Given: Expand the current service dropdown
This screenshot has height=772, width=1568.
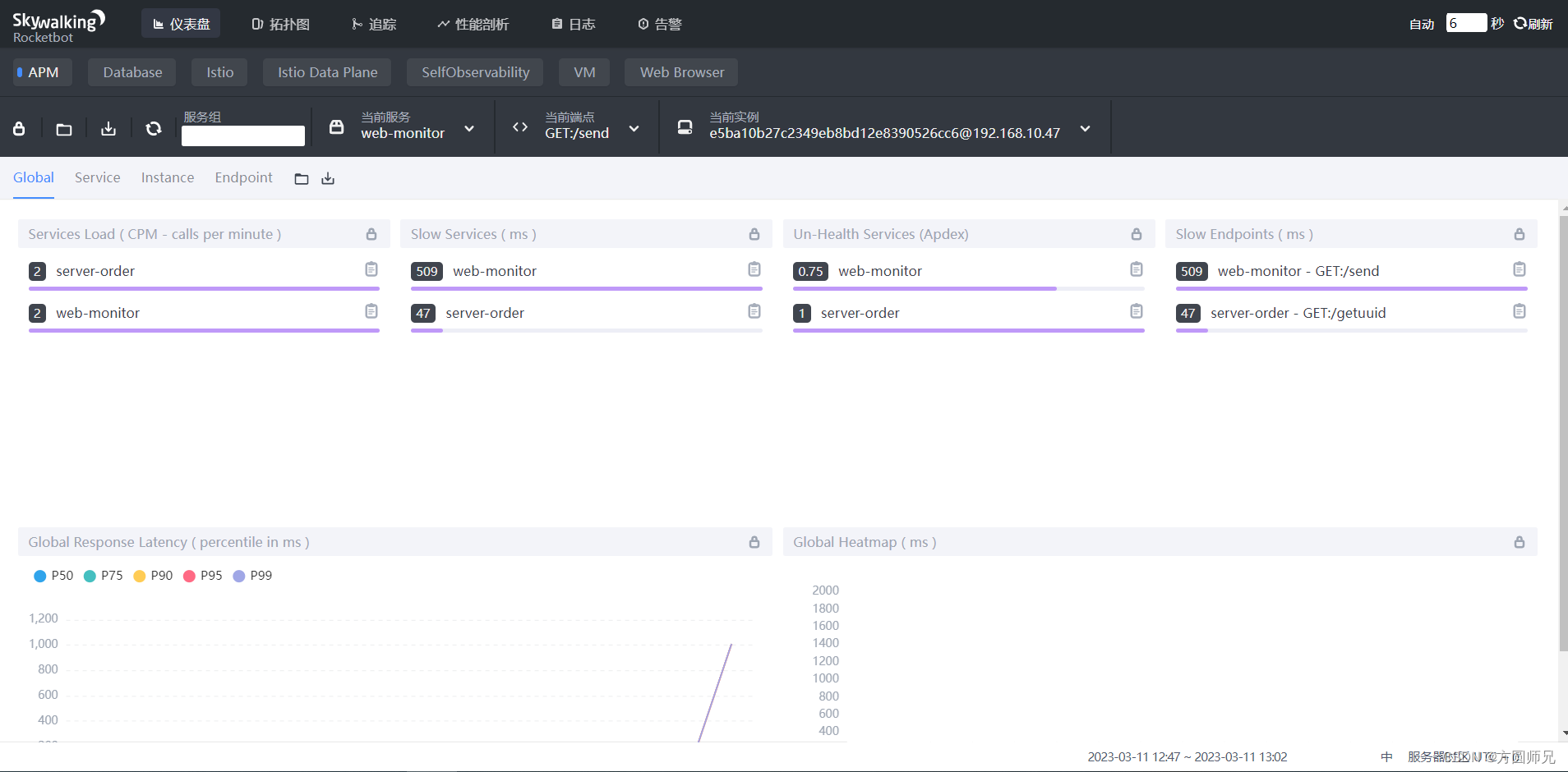Looking at the screenshot, I should click(x=469, y=129).
